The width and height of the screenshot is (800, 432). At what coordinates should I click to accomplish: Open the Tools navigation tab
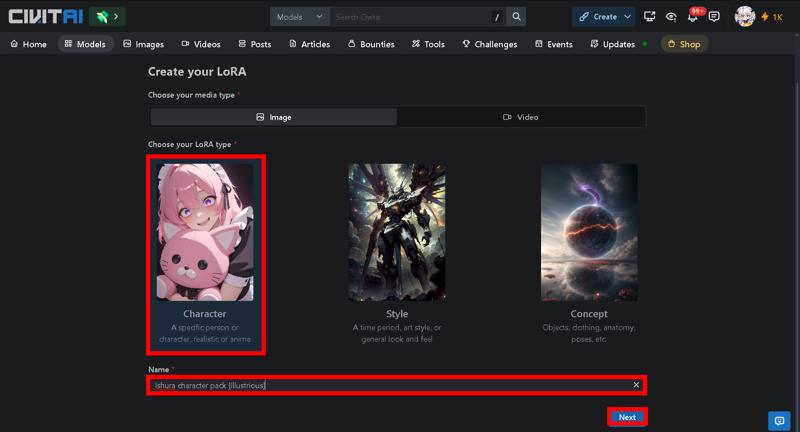(428, 44)
